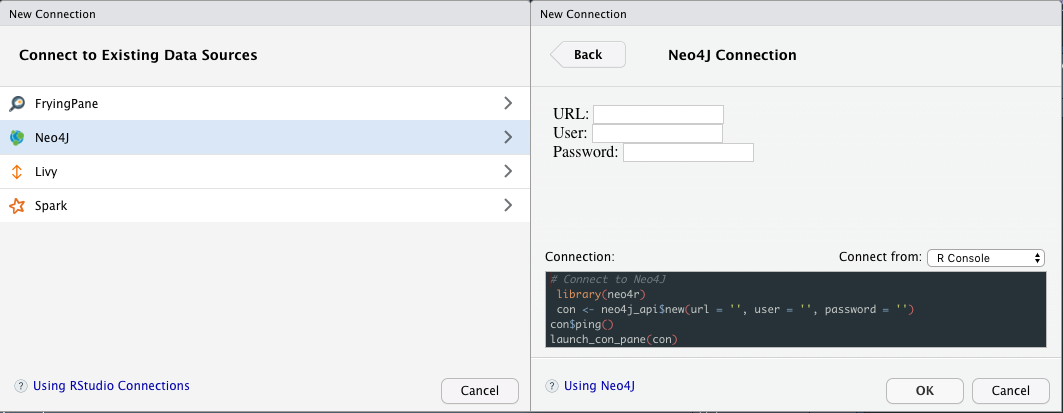Expand the Spark row chevron
Viewport: 1063px width, 413px height.
(x=508, y=206)
